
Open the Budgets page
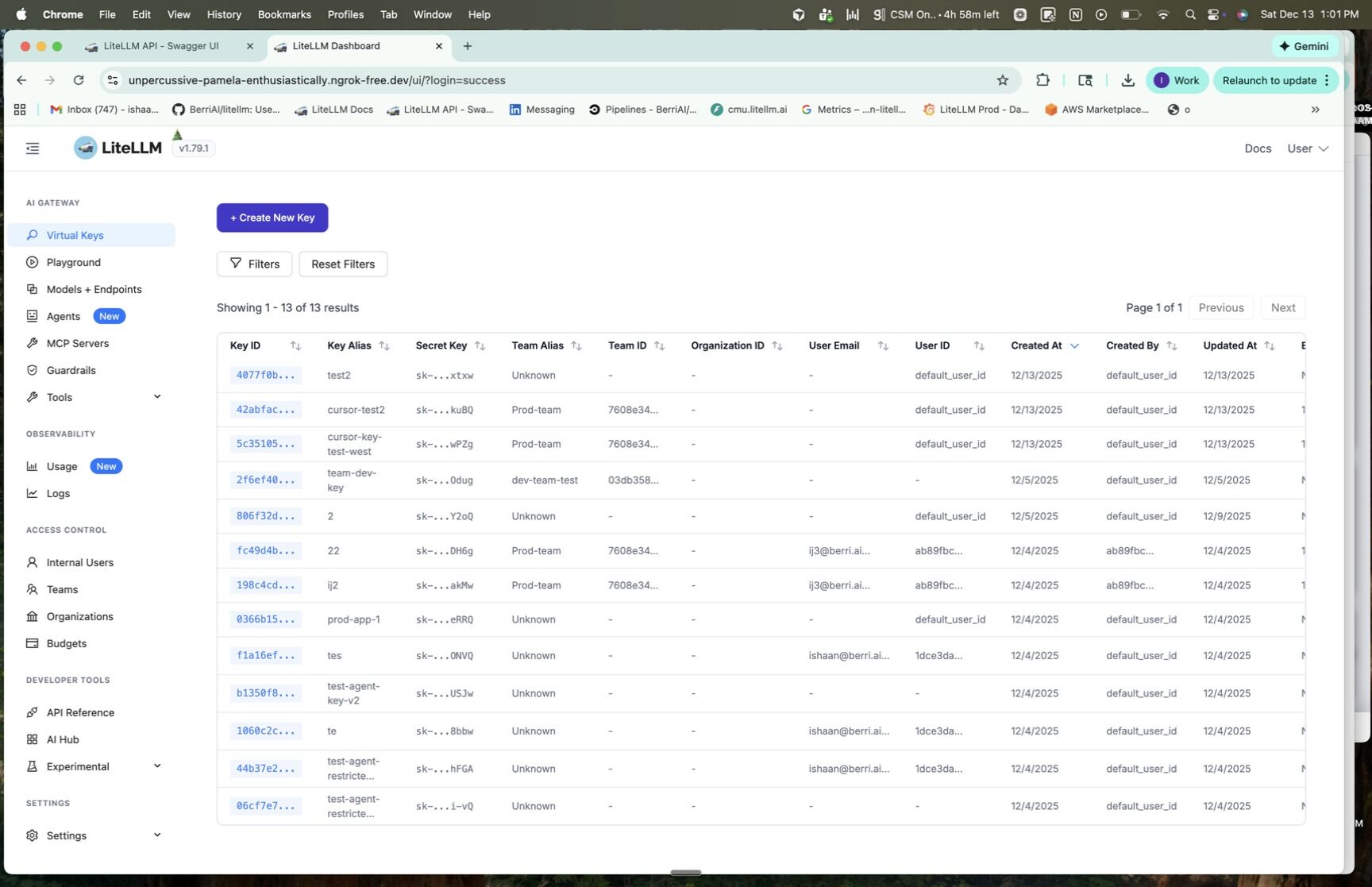pyautogui.click(x=66, y=643)
